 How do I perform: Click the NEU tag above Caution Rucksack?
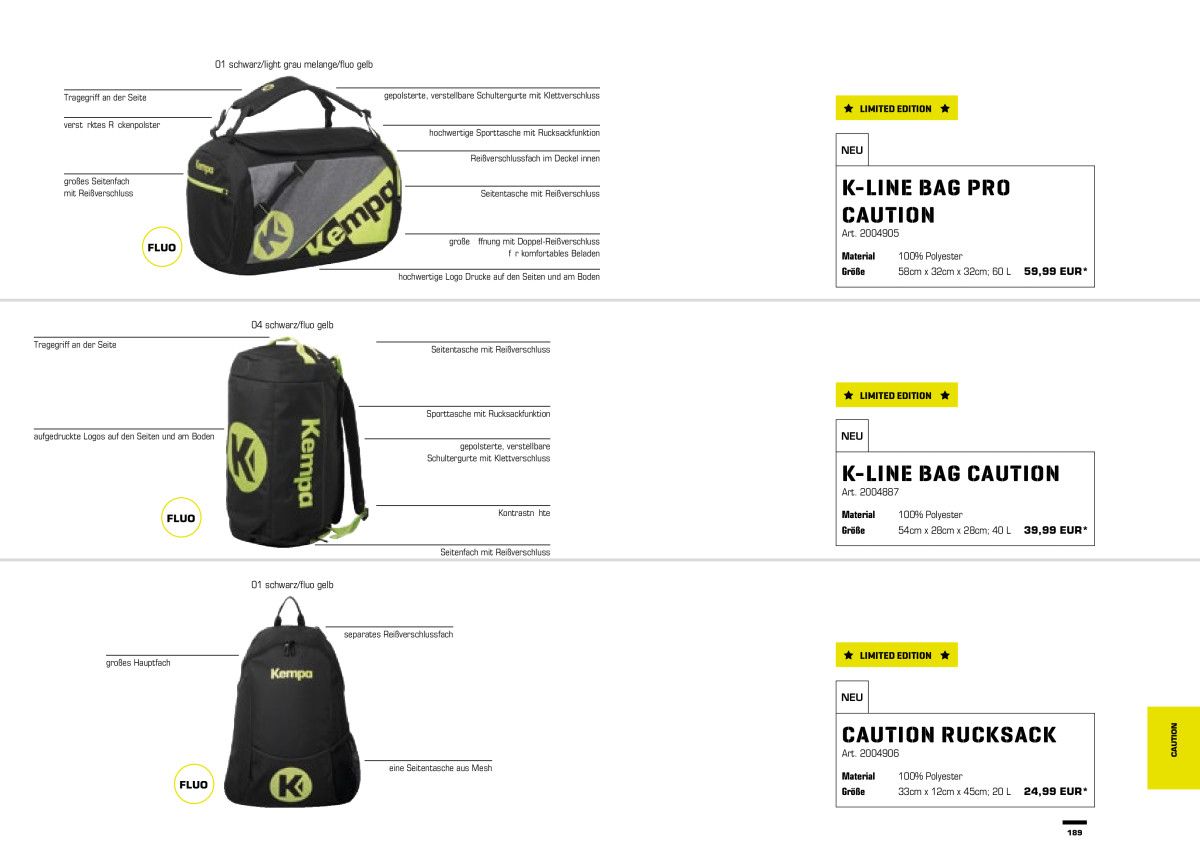click(852, 697)
